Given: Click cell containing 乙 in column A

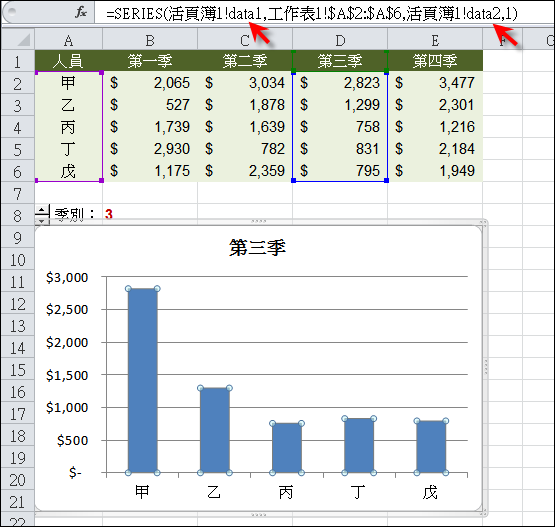Looking at the screenshot, I should pyautogui.click(x=69, y=105).
